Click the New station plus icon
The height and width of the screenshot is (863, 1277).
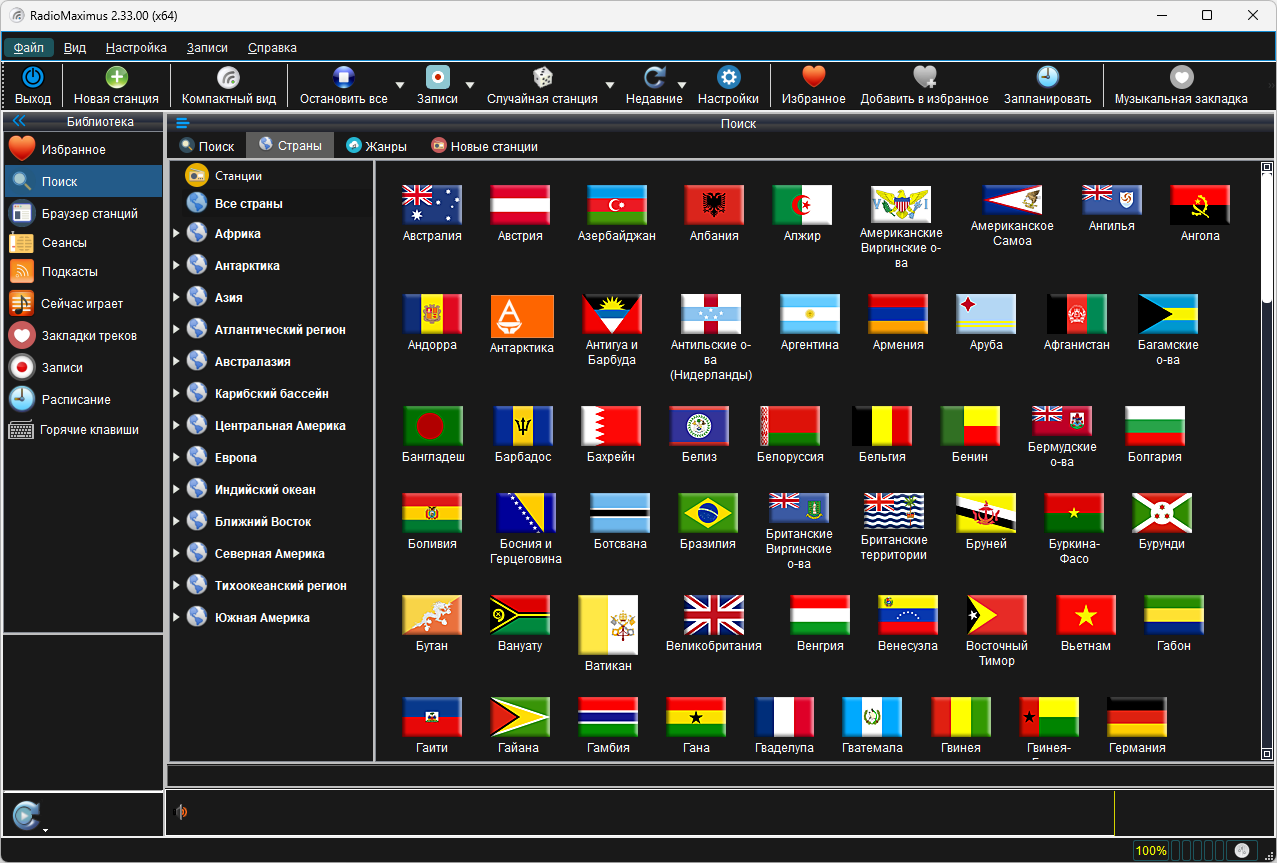click(116, 78)
